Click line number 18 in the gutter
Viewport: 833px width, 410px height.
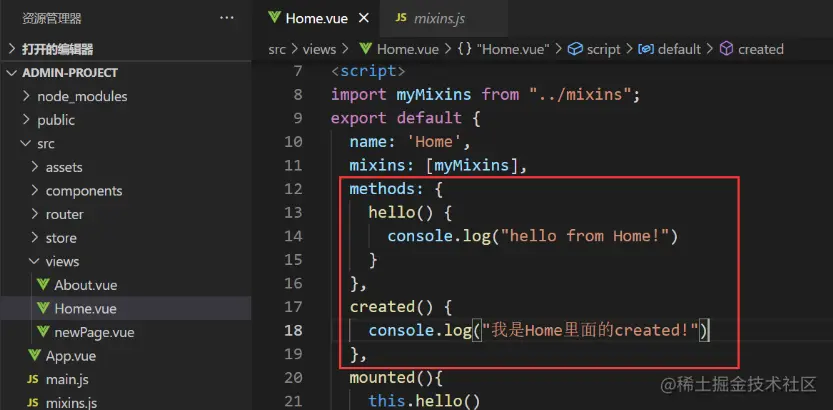293,330
